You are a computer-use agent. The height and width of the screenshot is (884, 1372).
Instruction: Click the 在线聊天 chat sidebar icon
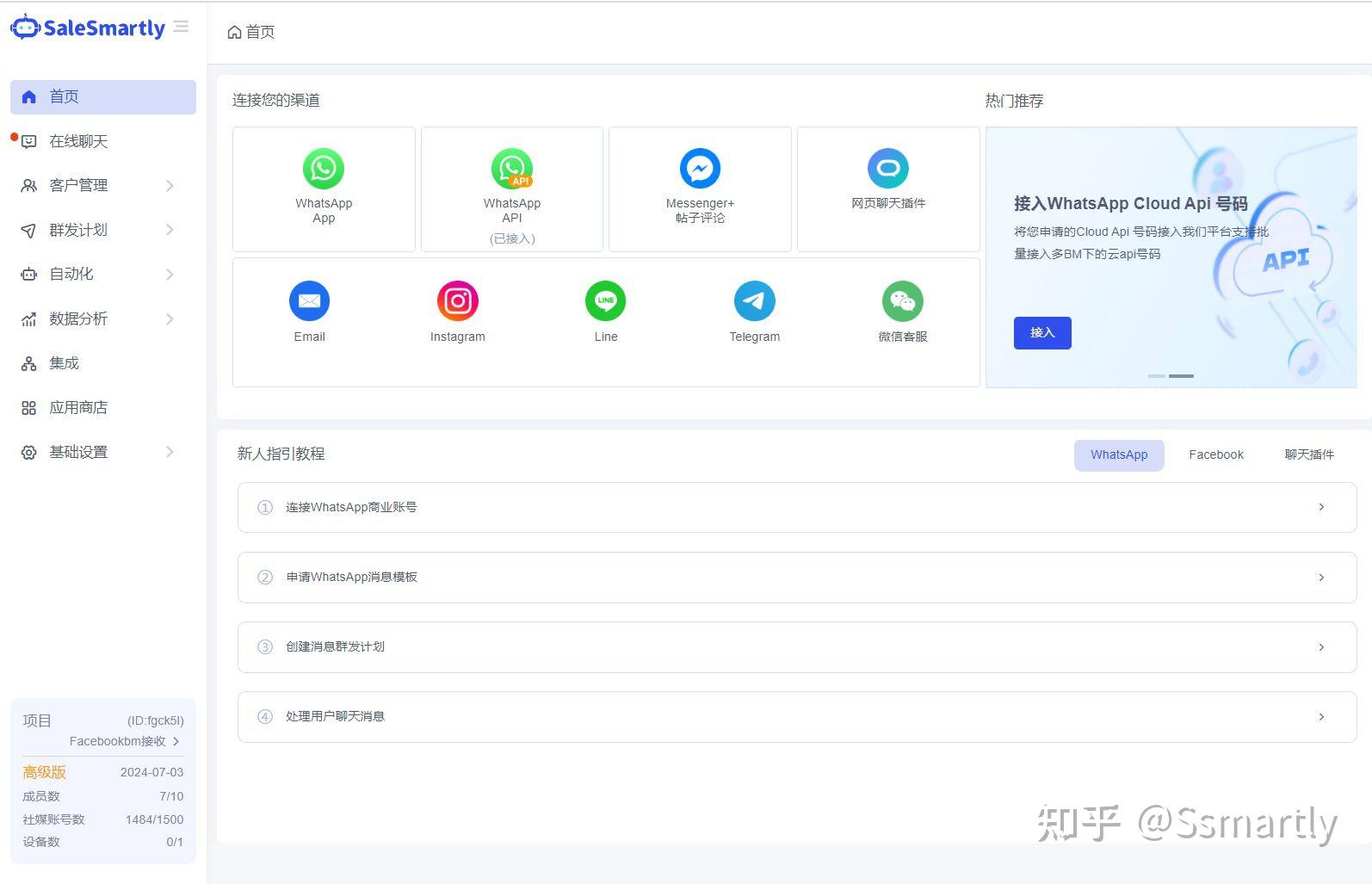[x=28, y=141]
